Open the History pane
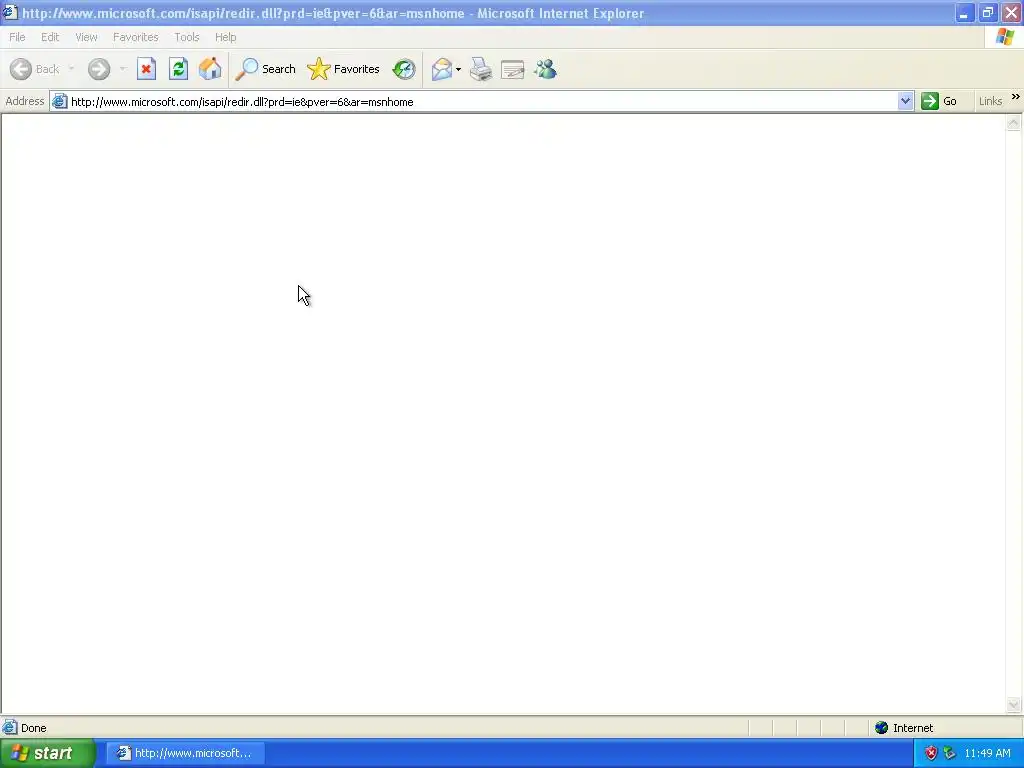This screenshot has width=1024, height=768. click(x=404, y=69)
